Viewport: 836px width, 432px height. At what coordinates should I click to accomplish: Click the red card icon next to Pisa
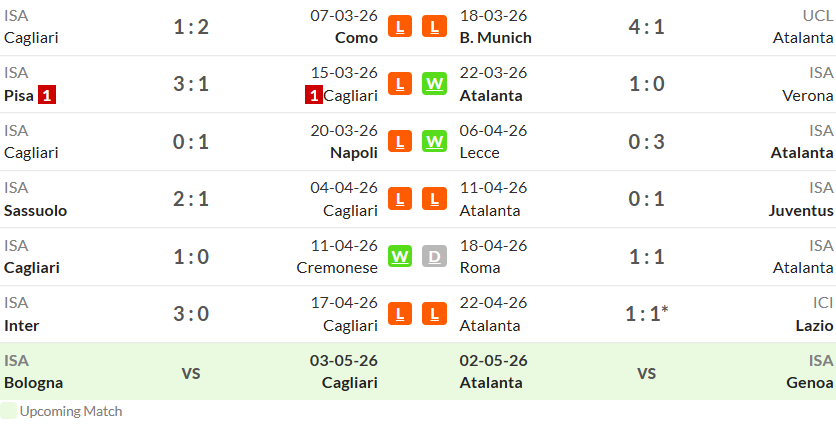[x=47, y=96]
